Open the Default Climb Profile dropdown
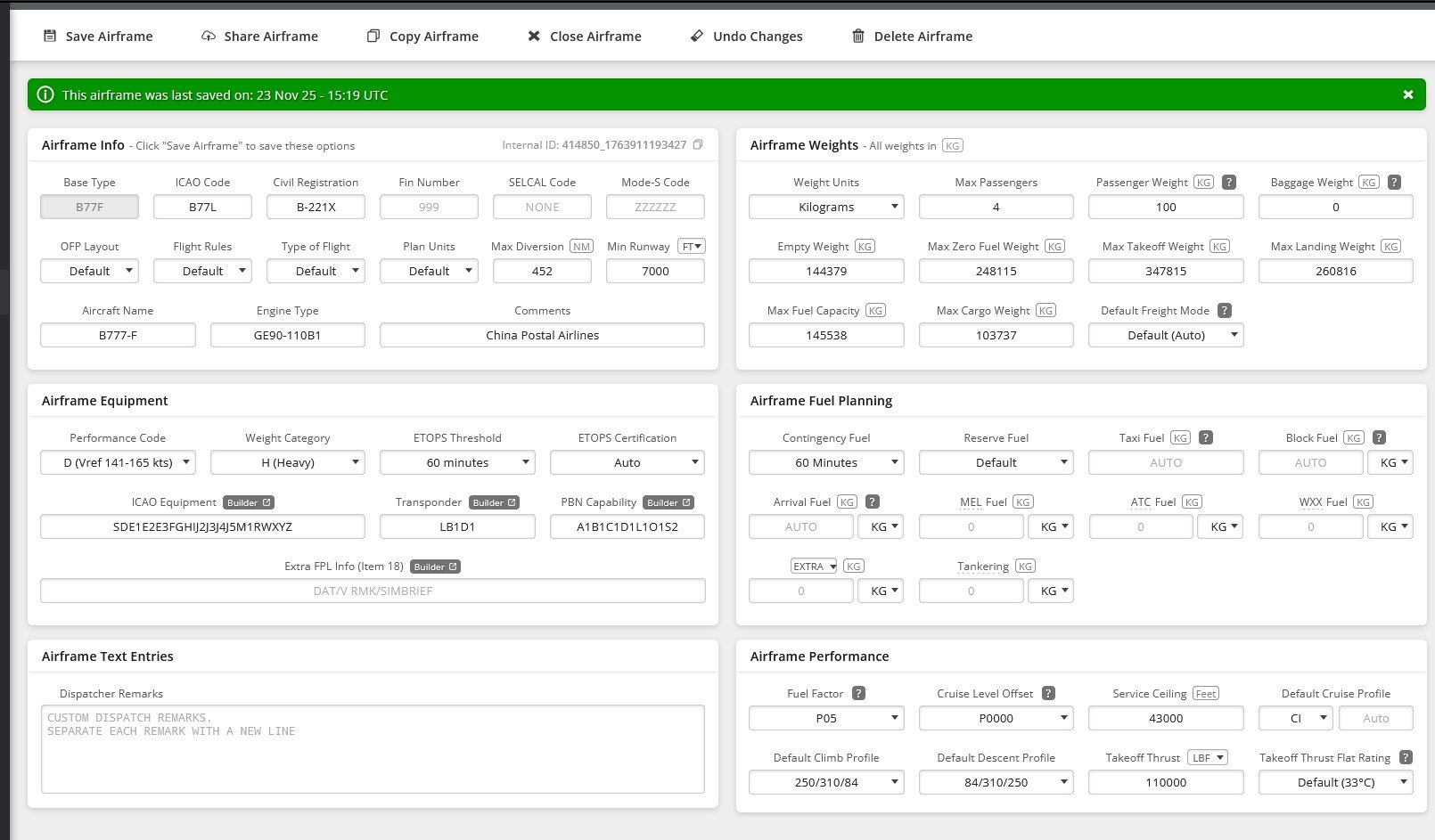1435x840 pixels. (x=826, y=782)
